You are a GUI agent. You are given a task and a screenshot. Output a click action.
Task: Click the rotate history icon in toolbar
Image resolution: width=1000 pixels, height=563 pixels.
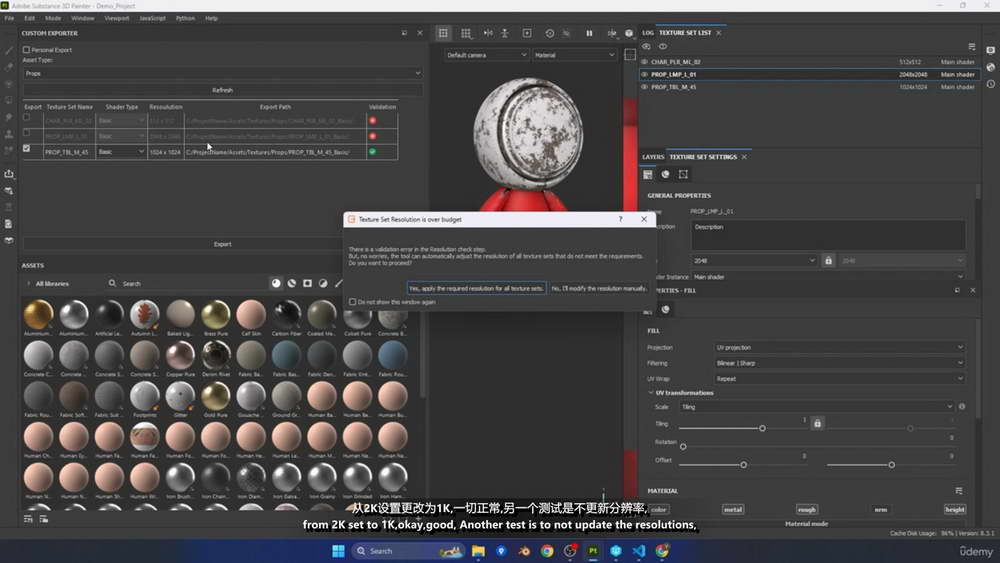coord(549,33)
